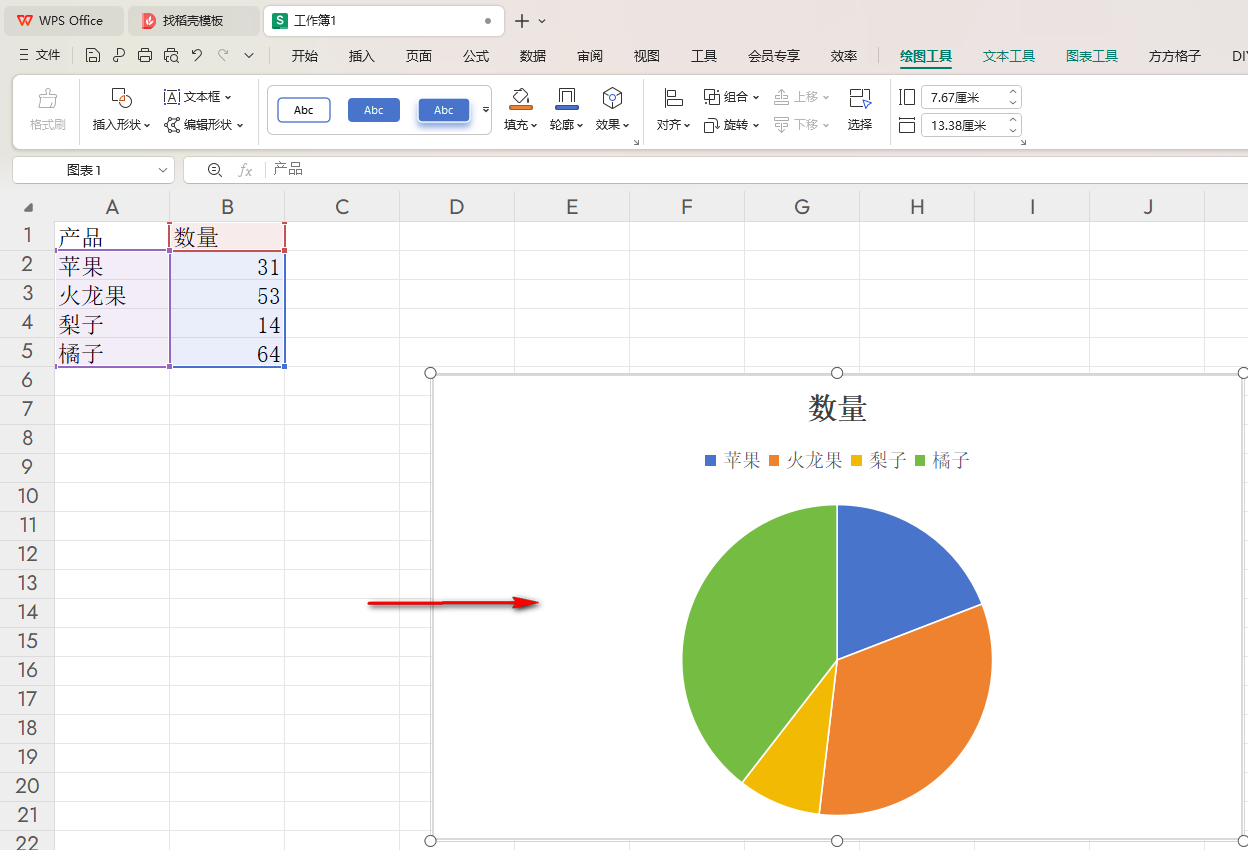Click the Edit Shape (编辑形状) icon
The height and width of the screenshot is (850, 1248).
pos(172,125)
